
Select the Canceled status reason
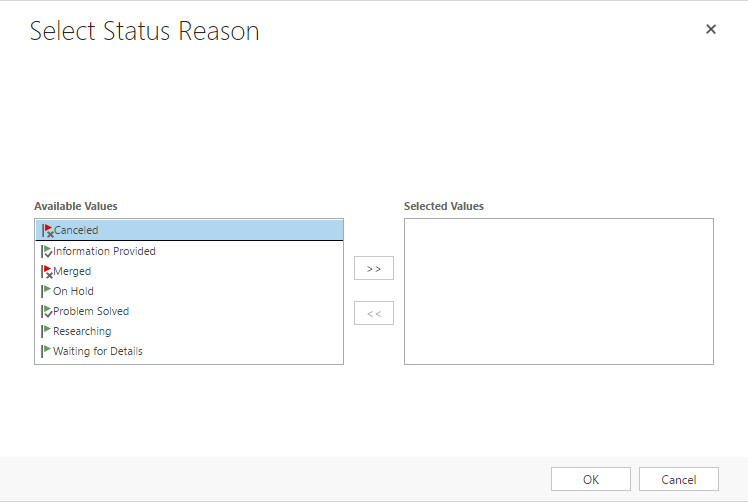click(189, 230)
